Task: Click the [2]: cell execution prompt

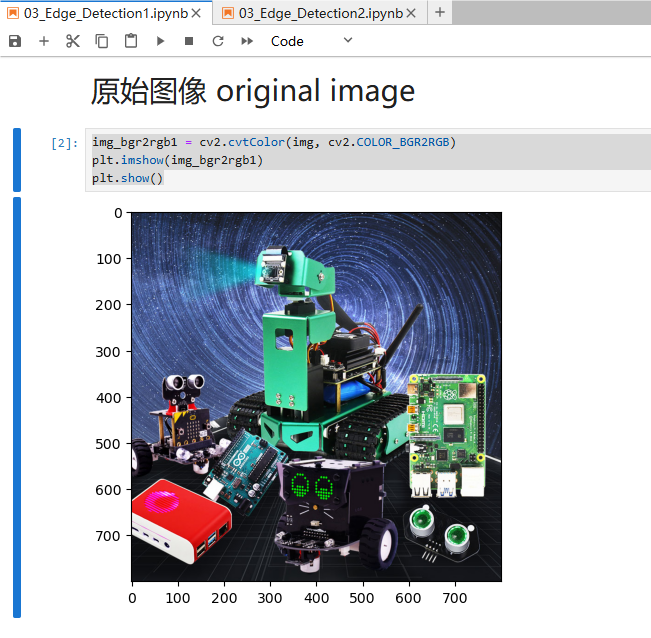Action: [x=64, y=143]
